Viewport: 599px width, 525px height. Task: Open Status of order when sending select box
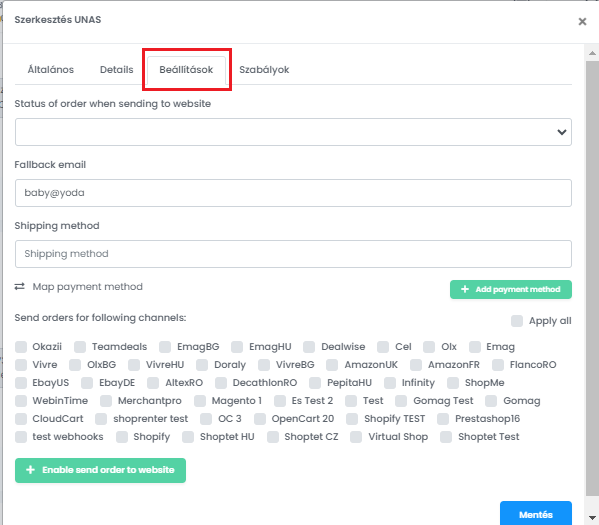[x=293, y=132]
